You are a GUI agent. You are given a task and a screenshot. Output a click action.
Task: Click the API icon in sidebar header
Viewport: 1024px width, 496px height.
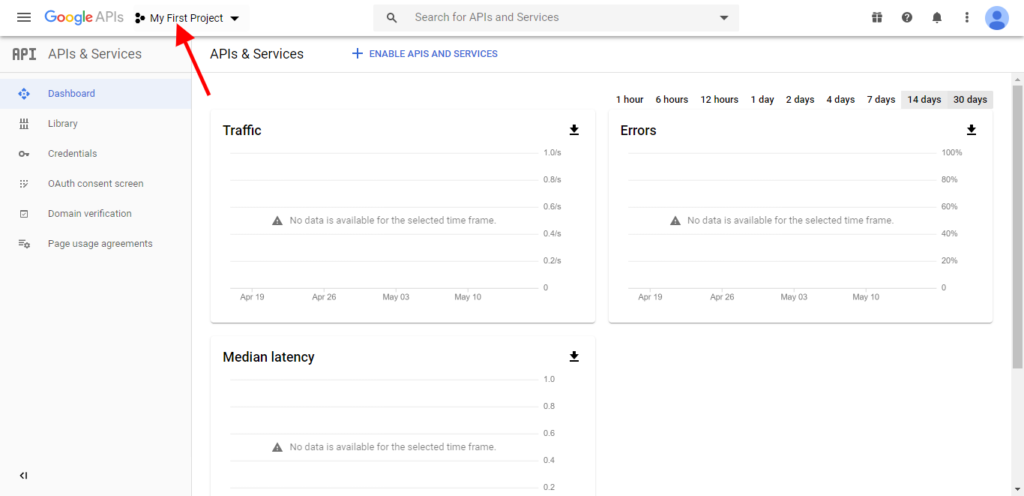(x=24, y=54)
